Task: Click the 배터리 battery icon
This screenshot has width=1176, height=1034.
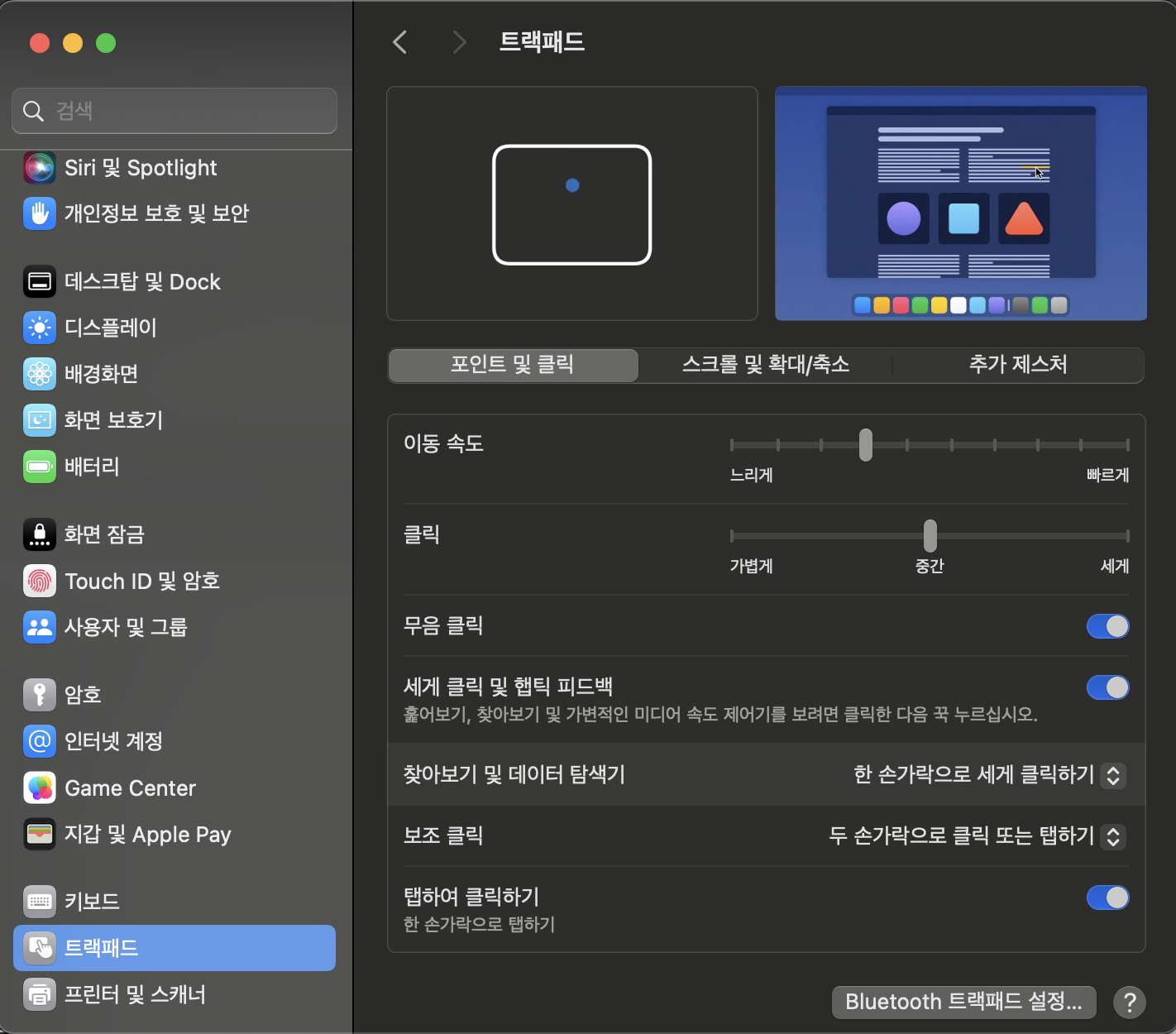Action: [x=40, y=467]
